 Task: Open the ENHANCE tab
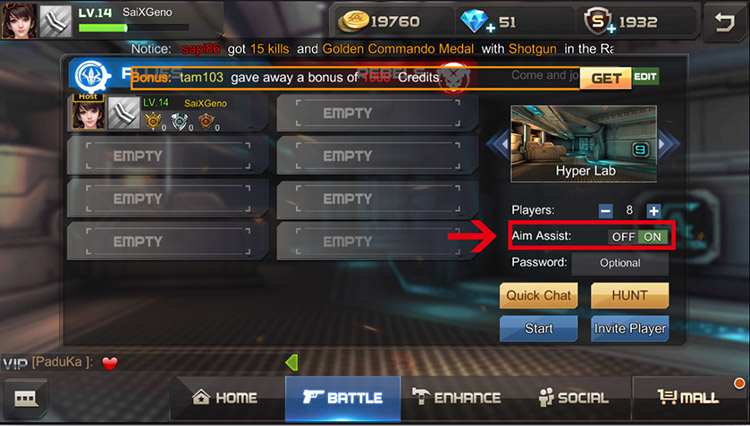pos(456,397)
